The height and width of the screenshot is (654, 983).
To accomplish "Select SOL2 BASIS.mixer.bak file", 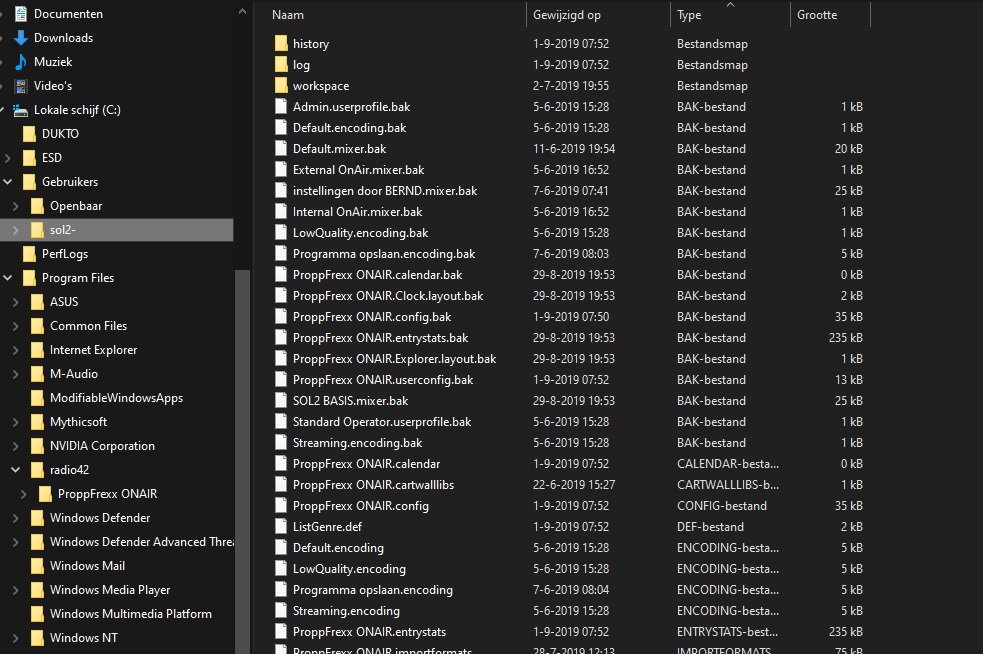I will point(350,401).
